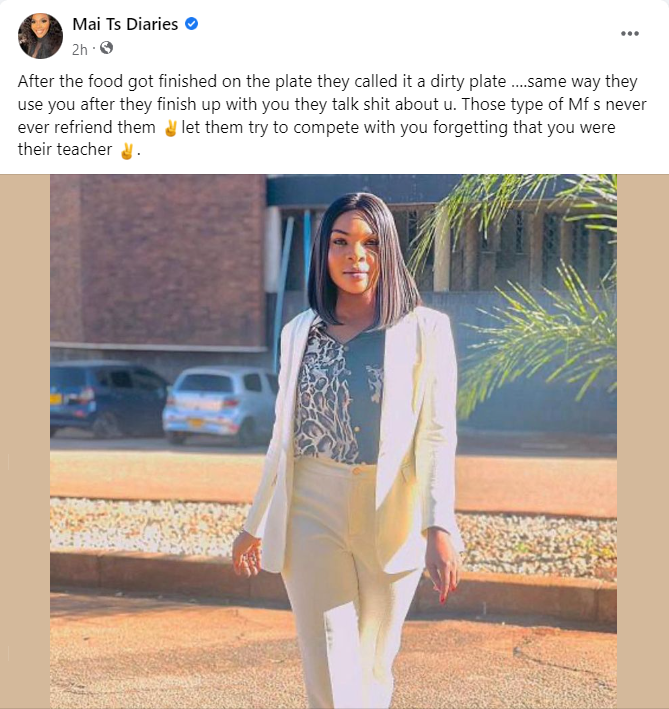Screen dimensions: 669x709
Task: Click the words 'dirty plate' in the post
Action: [x=468, y=82]
